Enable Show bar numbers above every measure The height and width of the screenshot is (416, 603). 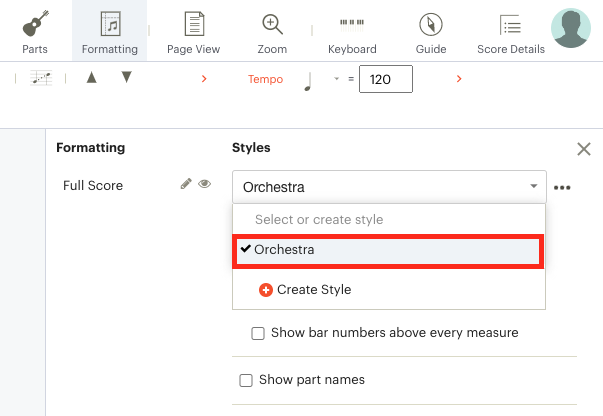coord(258,333)
